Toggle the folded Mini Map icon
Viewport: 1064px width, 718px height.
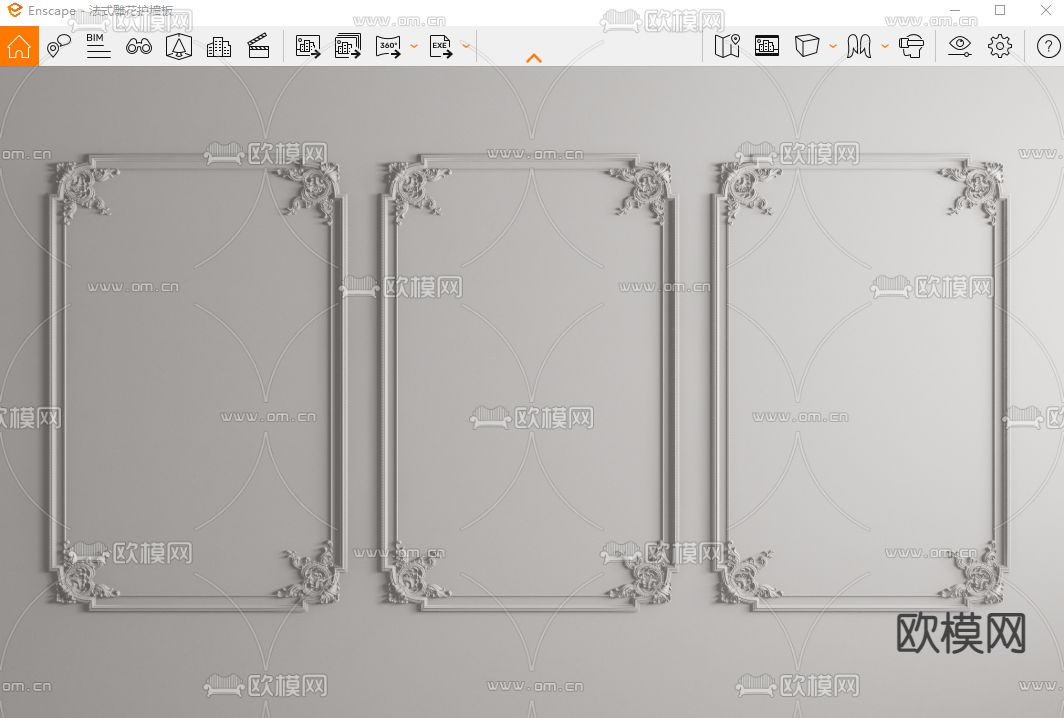[727, 46]
